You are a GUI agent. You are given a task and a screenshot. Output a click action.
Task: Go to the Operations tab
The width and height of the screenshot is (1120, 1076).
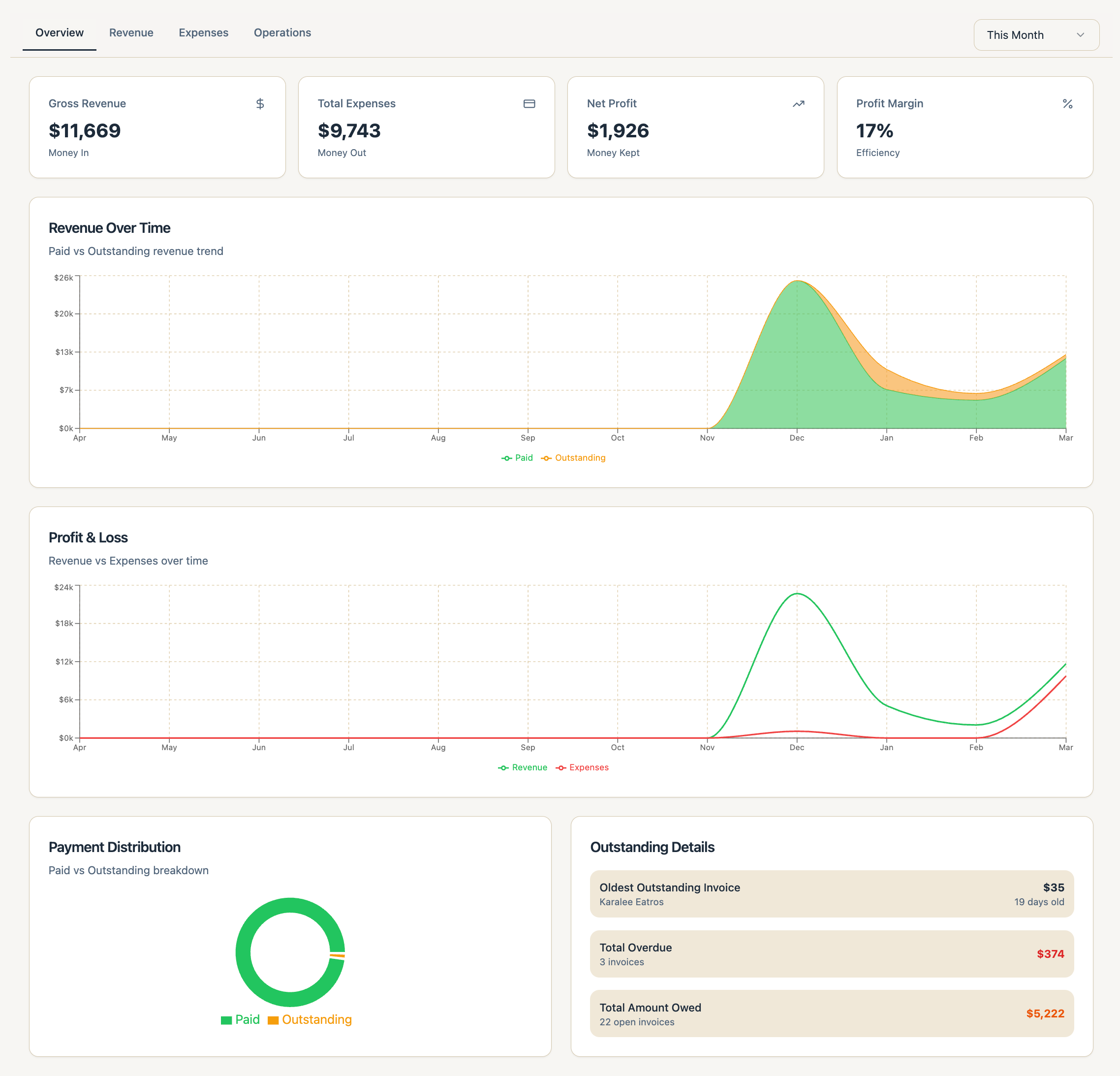click(x=282, y=32)
